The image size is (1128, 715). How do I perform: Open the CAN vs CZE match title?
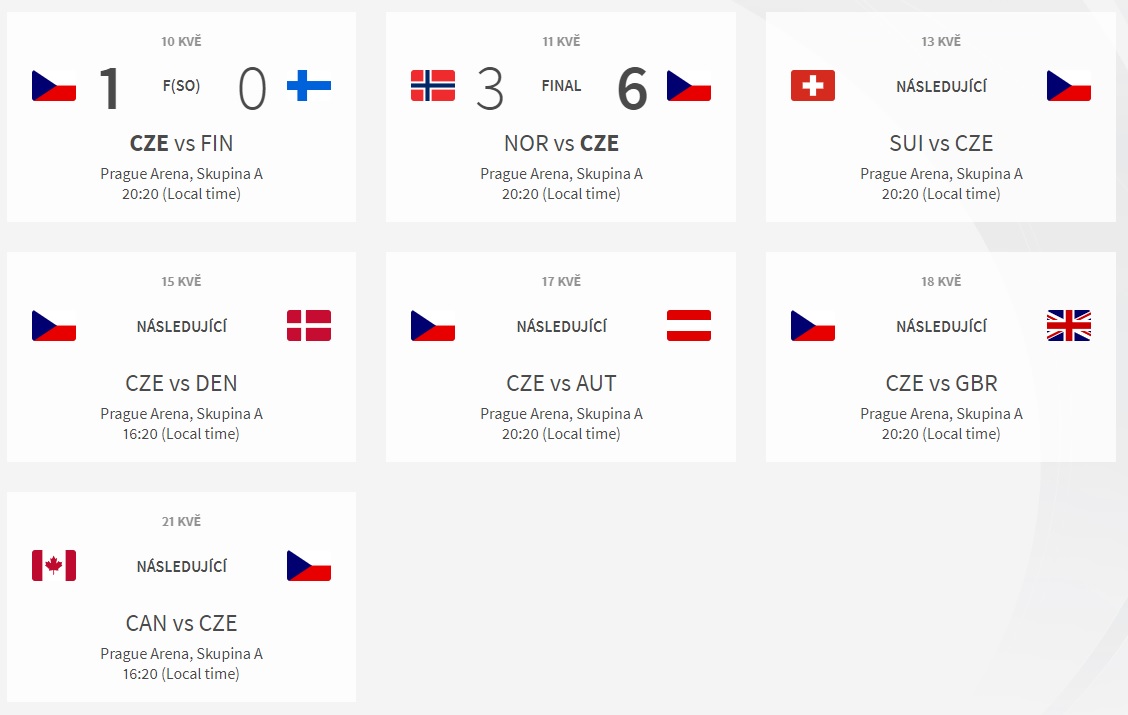[x=181, y=623]
